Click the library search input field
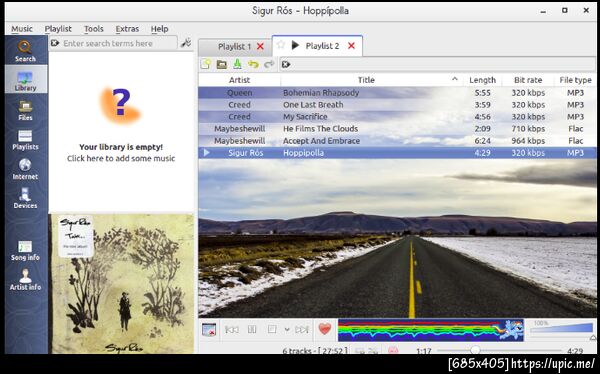The image size is (600, 374). click(x=113, y=43)
